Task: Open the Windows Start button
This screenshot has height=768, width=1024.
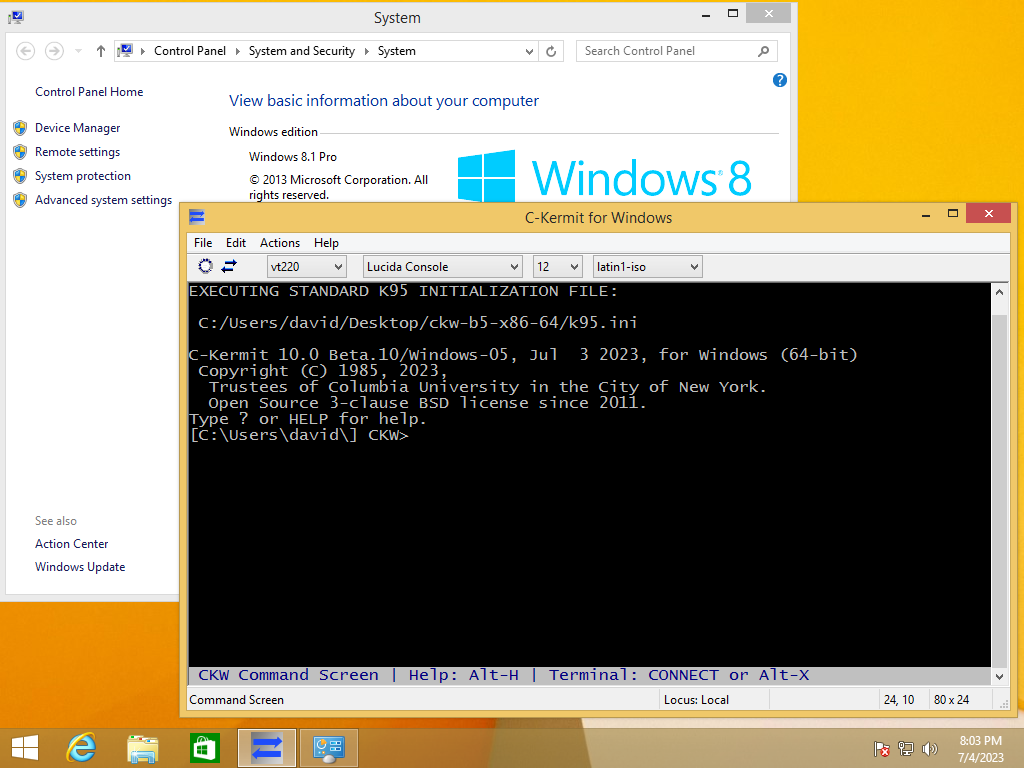Action: tap(25, 747)
